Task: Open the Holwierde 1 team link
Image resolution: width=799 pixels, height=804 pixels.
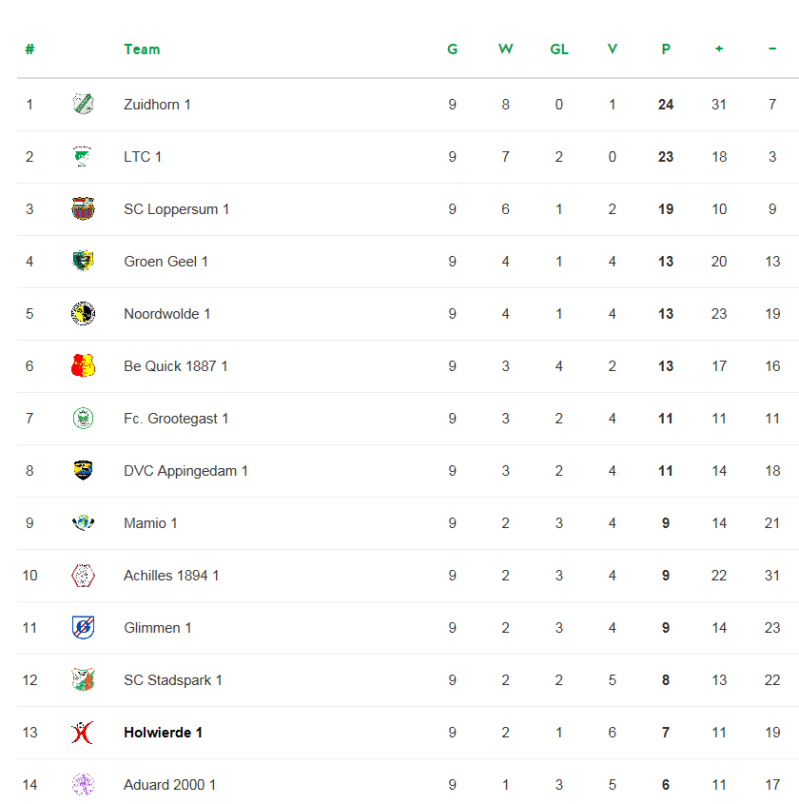Action: click(x=163, y=732)
